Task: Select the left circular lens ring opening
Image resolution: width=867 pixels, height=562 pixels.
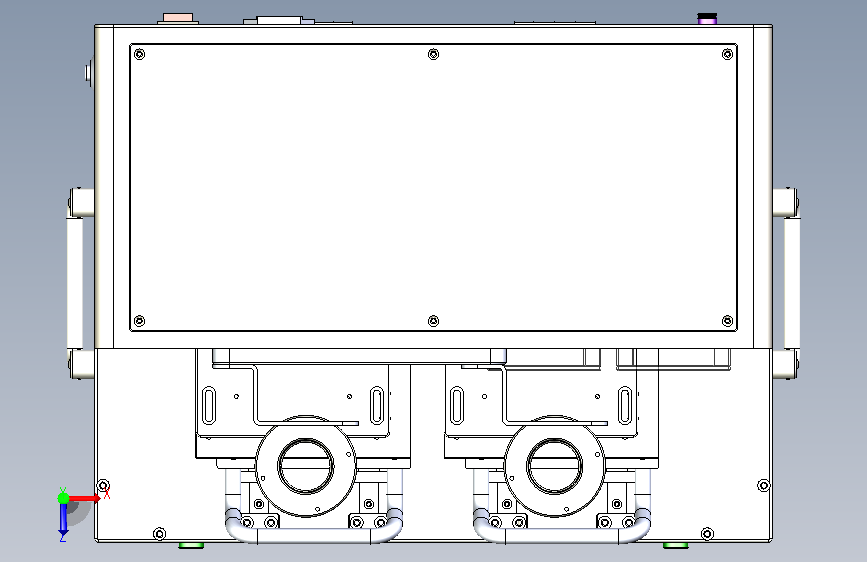Action: (306, 466)
